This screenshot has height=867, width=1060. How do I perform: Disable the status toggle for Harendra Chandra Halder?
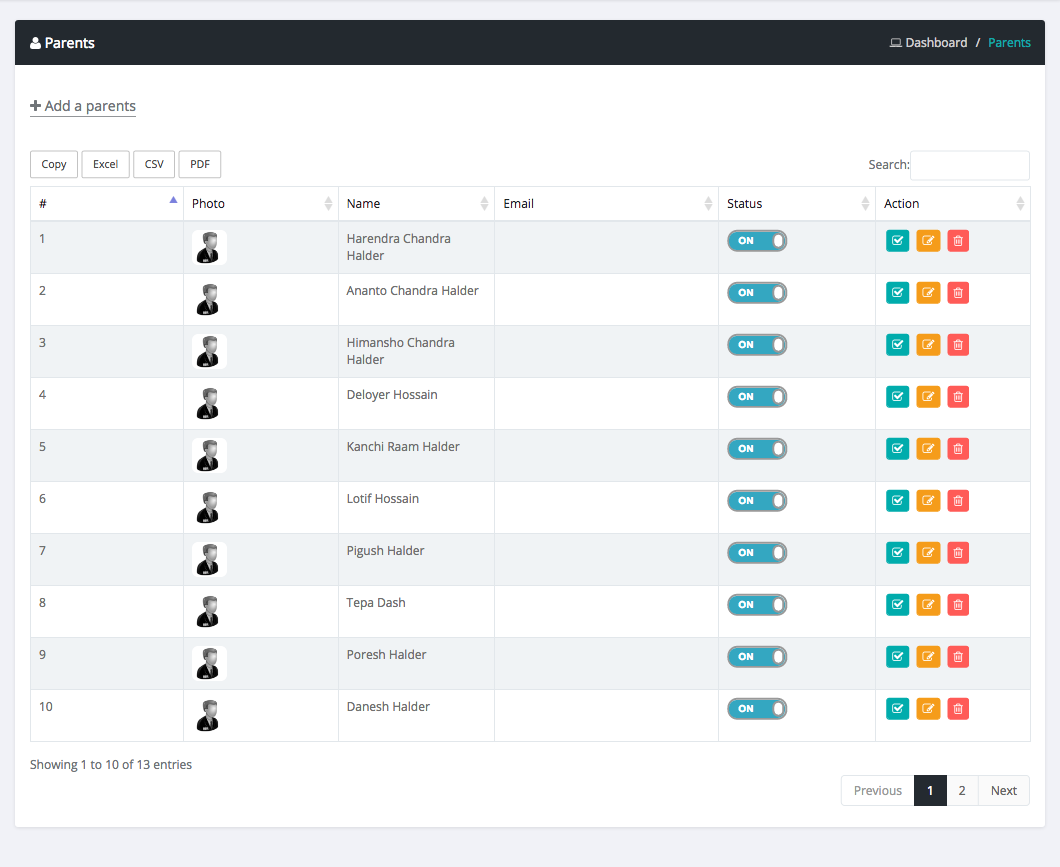pos(757,241)
